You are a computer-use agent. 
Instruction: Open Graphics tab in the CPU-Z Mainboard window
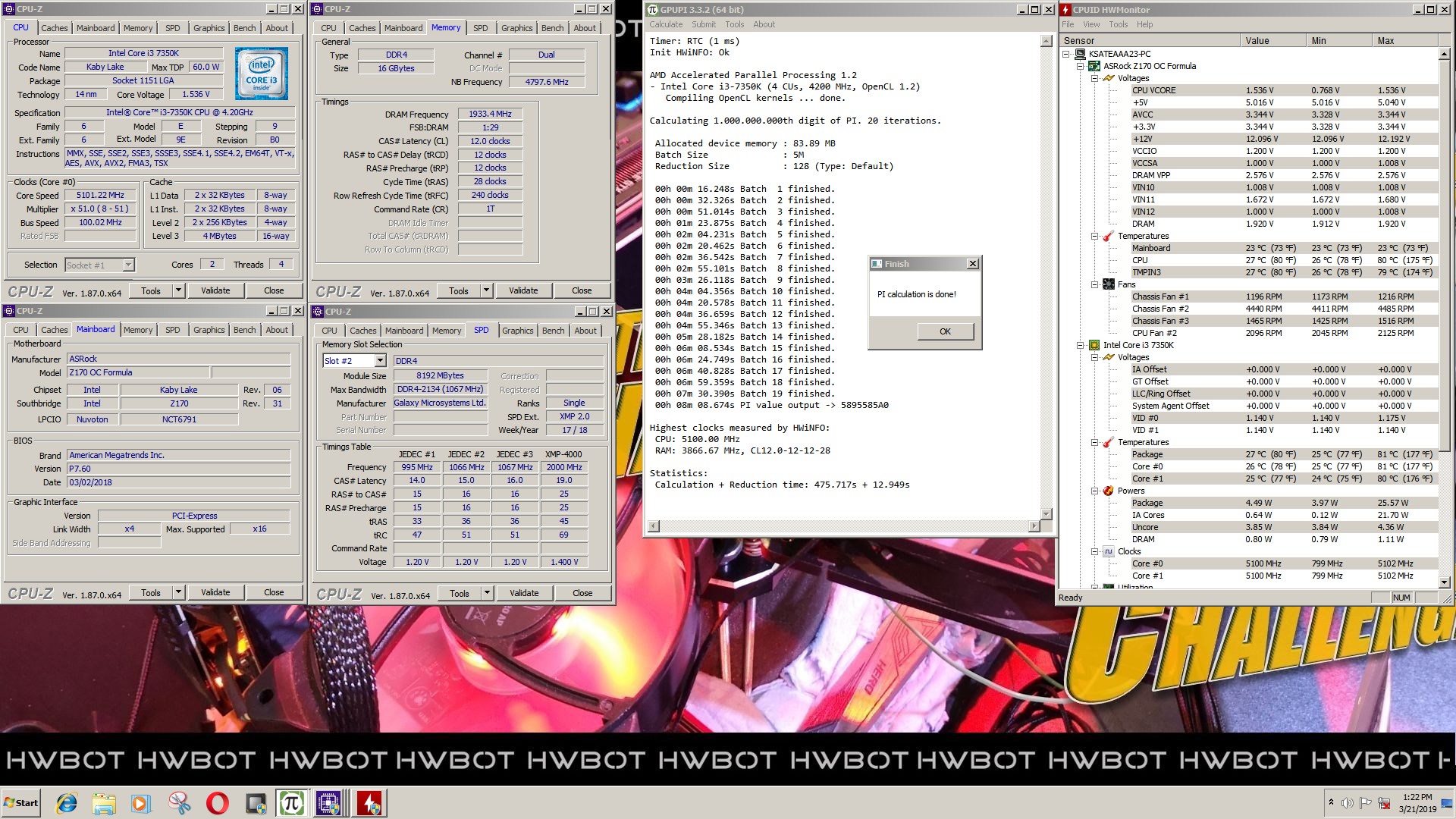[x=209, y=330]
